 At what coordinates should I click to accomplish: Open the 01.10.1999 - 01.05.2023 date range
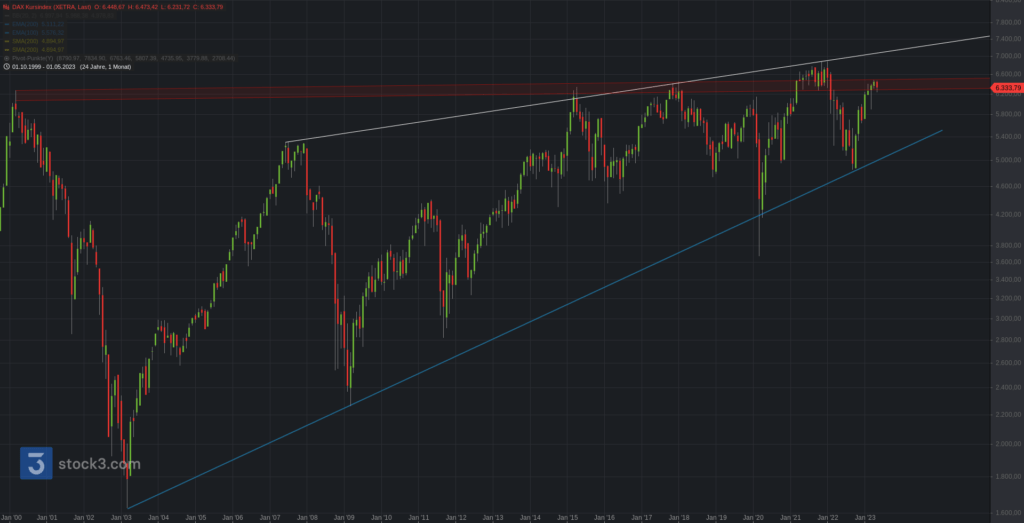click(x=44, y=67)
